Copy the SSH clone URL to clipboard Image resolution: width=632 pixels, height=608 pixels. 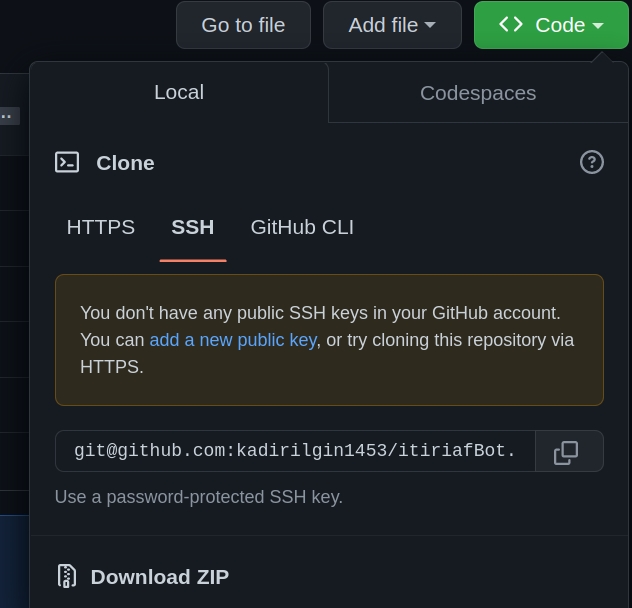(x=567, y=452)
